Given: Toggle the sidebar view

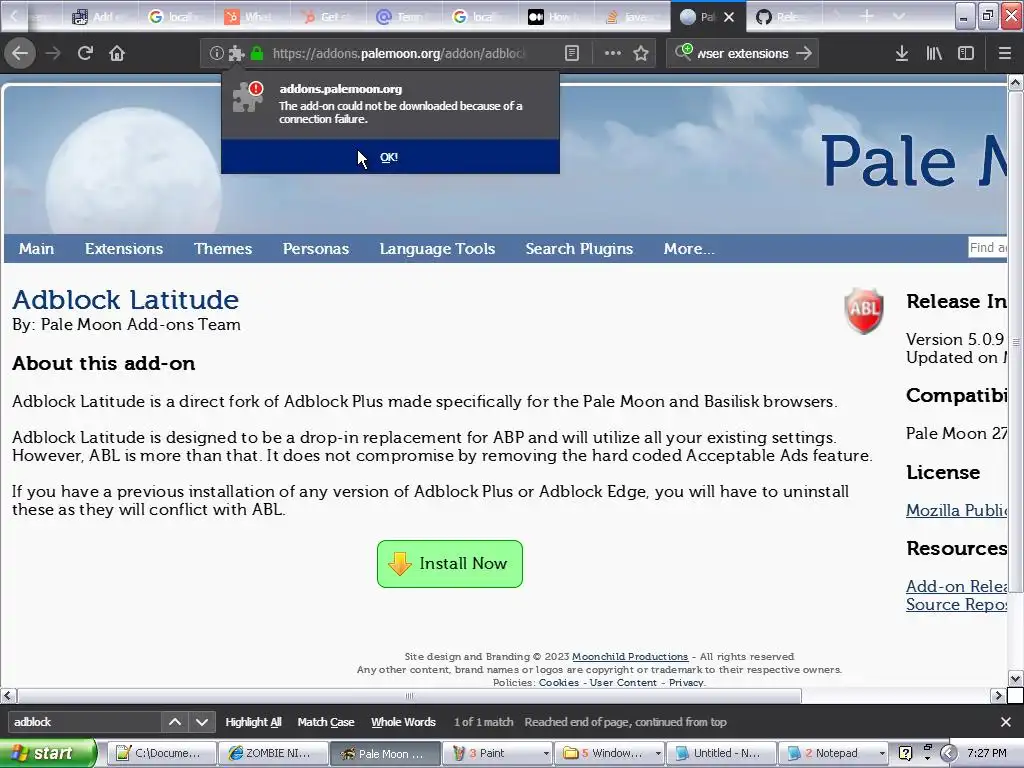Looking at the screenshot, I should click(x=966, y=54).
